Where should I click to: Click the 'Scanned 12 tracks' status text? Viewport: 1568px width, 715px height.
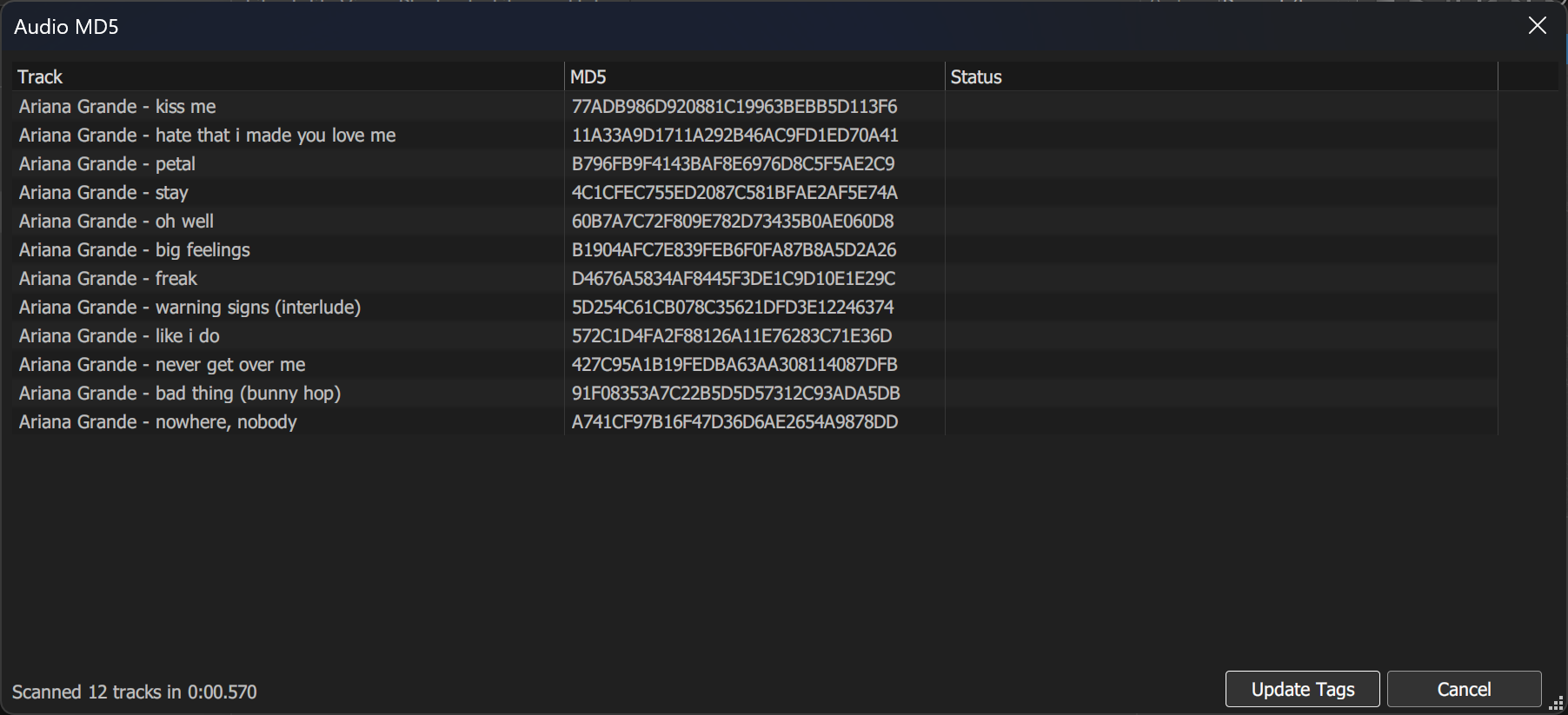135,692
